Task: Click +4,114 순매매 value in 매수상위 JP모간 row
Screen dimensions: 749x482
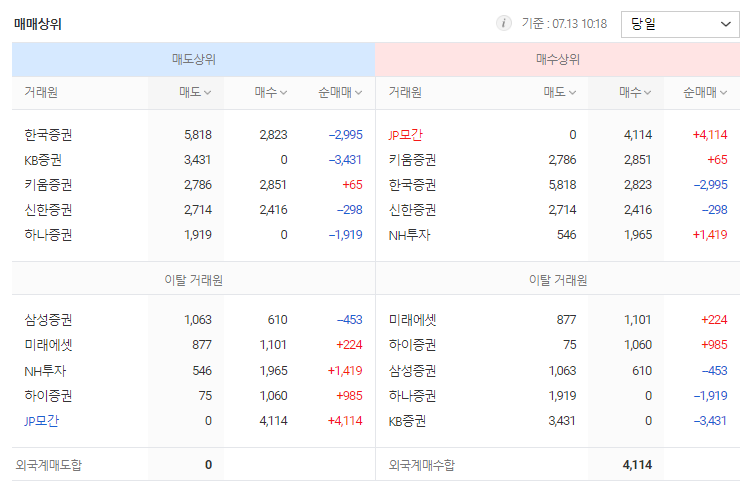Action: (710, 135)
